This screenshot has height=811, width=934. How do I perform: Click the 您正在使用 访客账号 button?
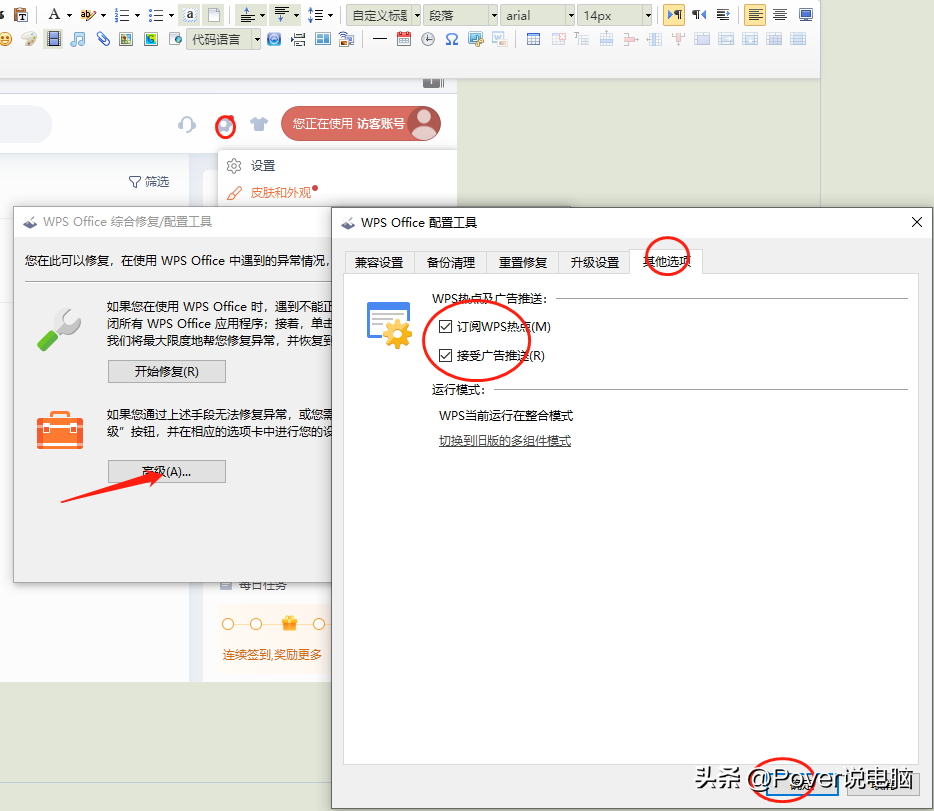point(361,124)
